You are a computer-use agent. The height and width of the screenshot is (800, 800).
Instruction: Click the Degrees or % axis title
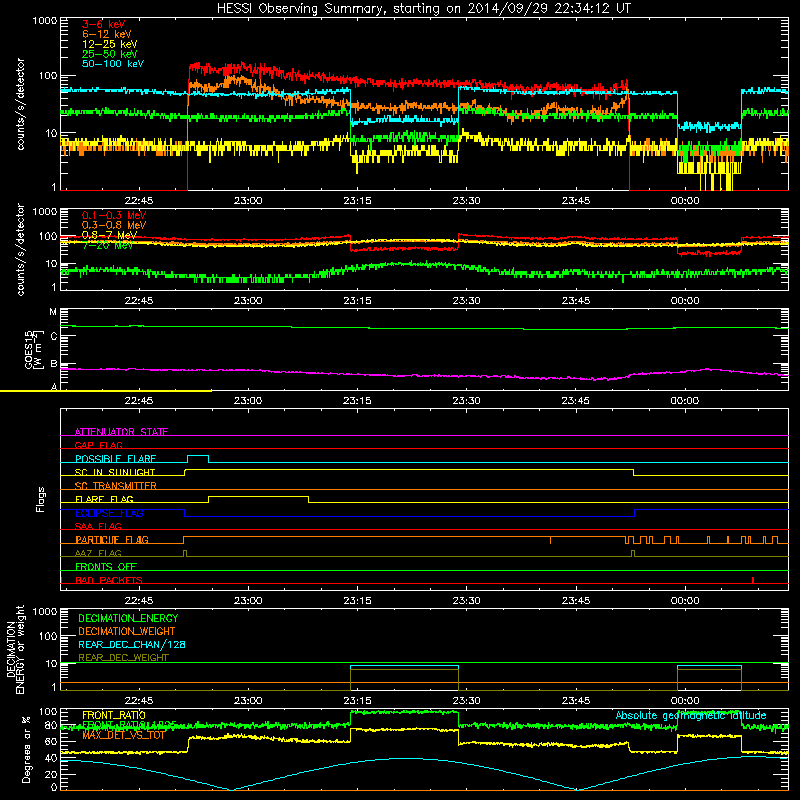tap(26, 749)
